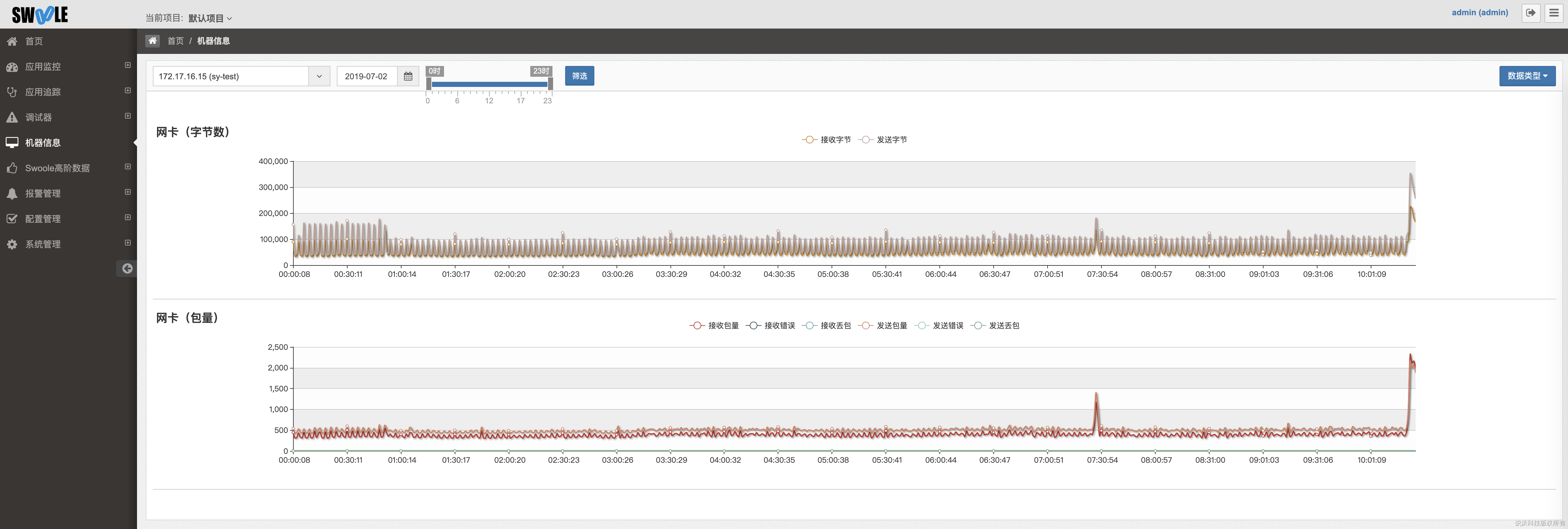Click the 网卡（字节数）chart title
The width and height of the screenshot is (1568, 529).
pyautogui.click(x=193, y=132)
